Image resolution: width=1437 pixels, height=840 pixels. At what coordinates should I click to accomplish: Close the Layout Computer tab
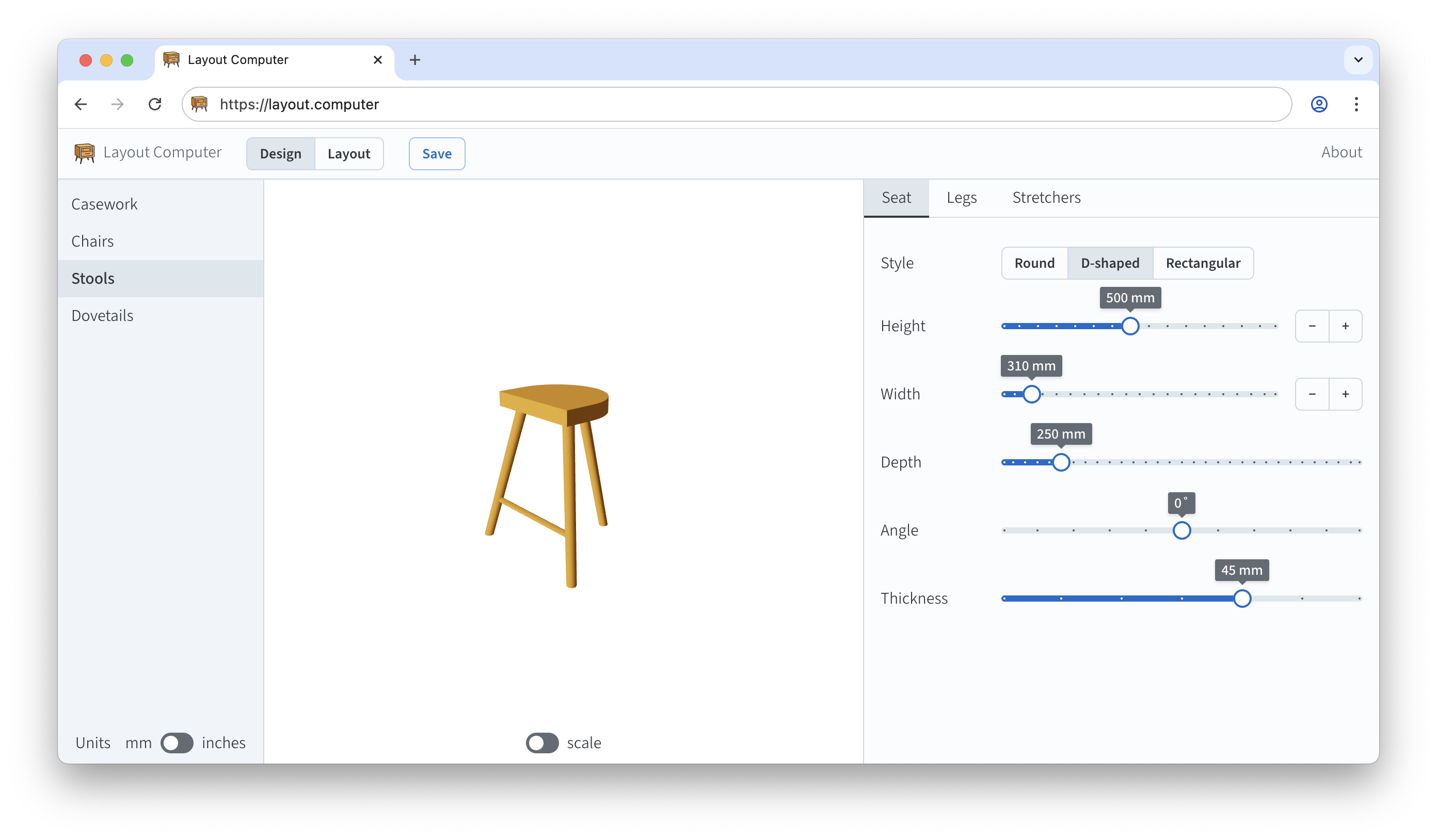tap(377, 60)
